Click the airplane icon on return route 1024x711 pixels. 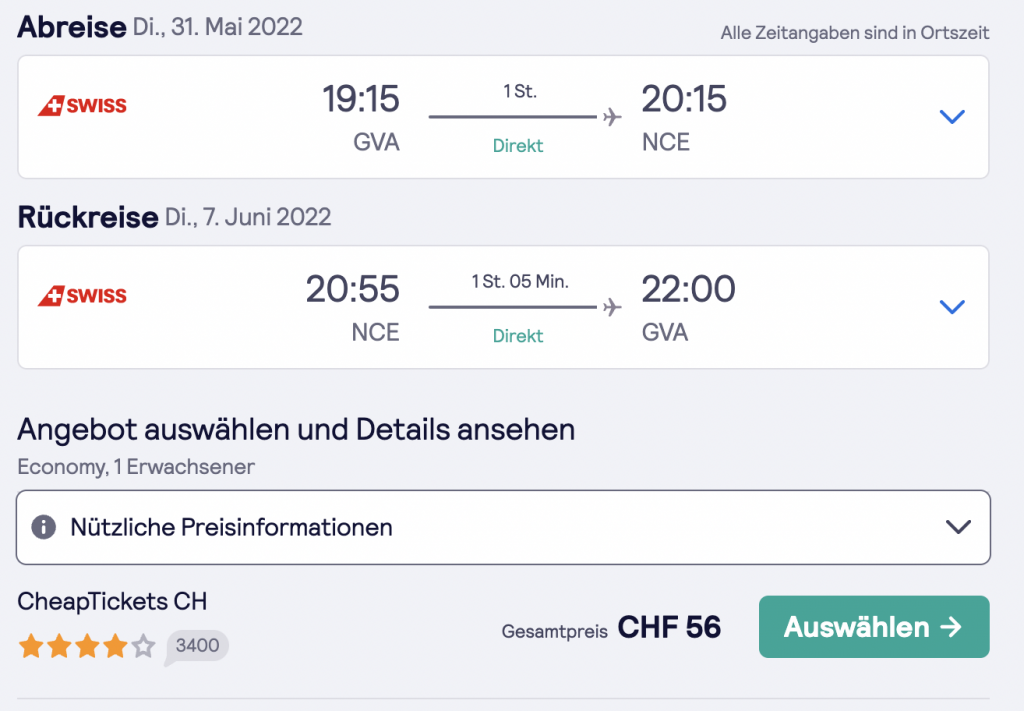(x=612, y=308)
